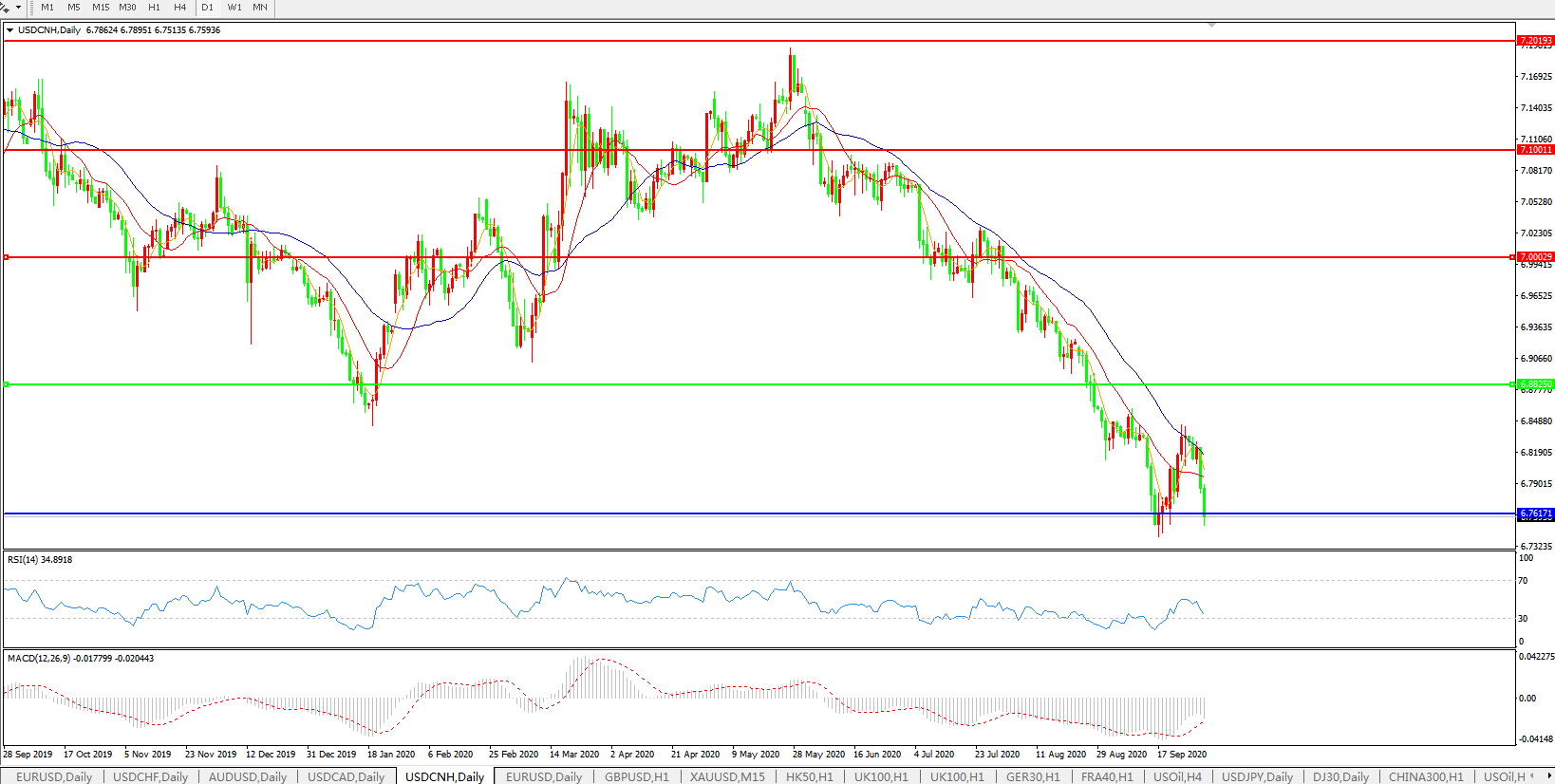This screenshot has height=784, width=1555.
Task: Select the CHINA300,H1 chart tab
Action: pyautogui.click(x=1426, y=776)
